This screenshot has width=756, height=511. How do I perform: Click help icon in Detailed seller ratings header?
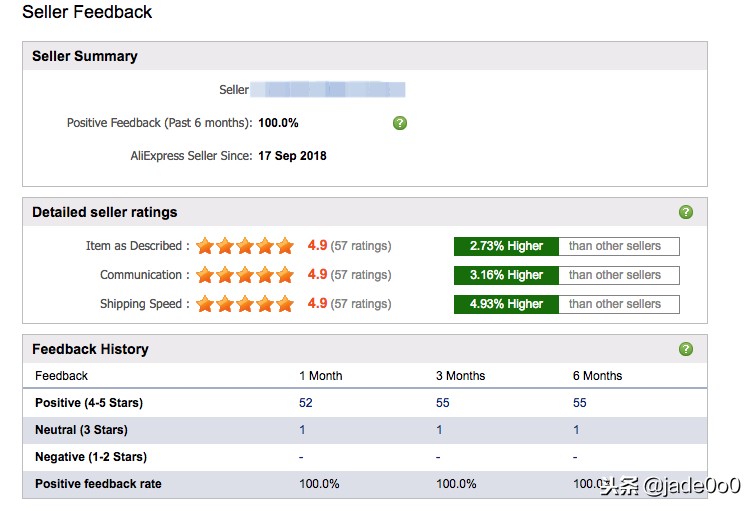(685, 212)
